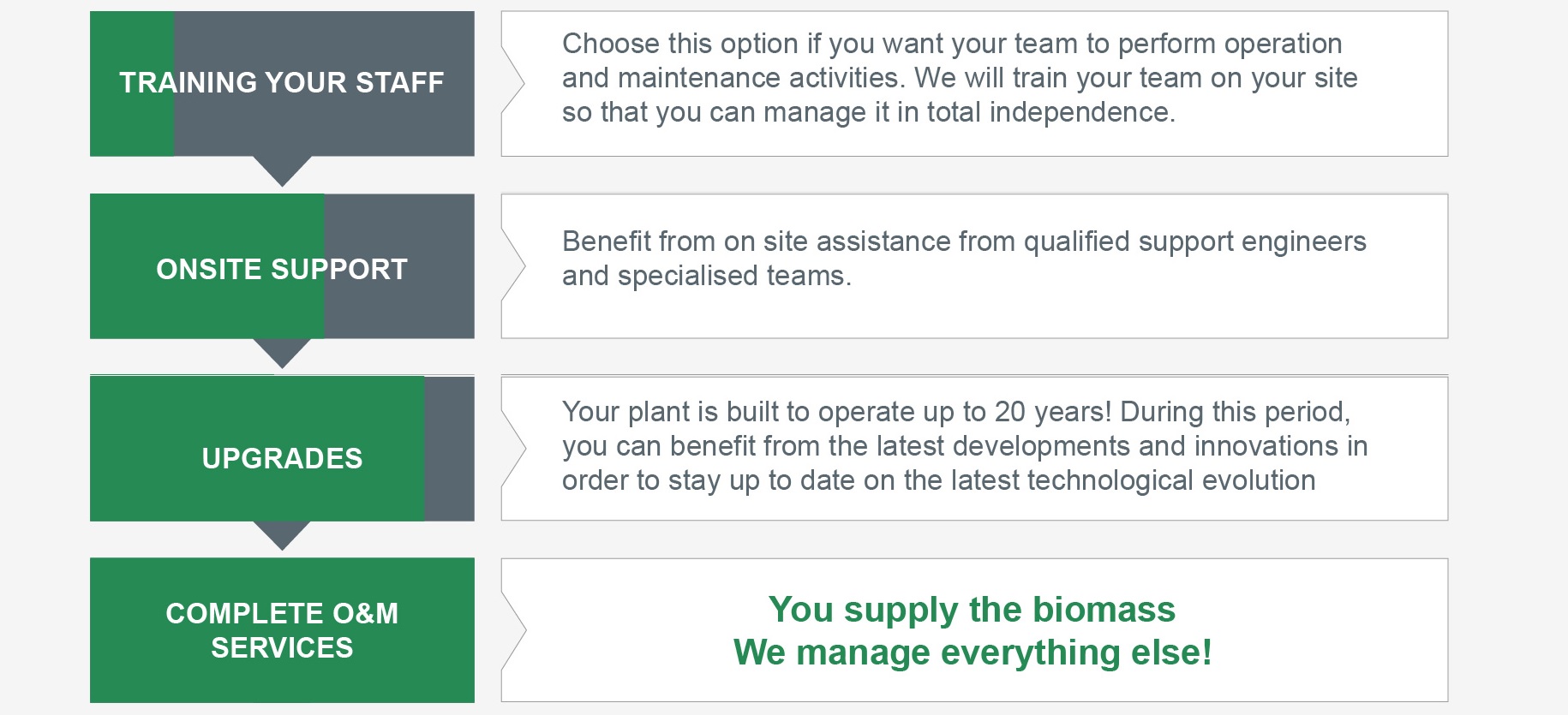Click chevron notch on training description panel

pyautogui.click(x=513, y=83)
